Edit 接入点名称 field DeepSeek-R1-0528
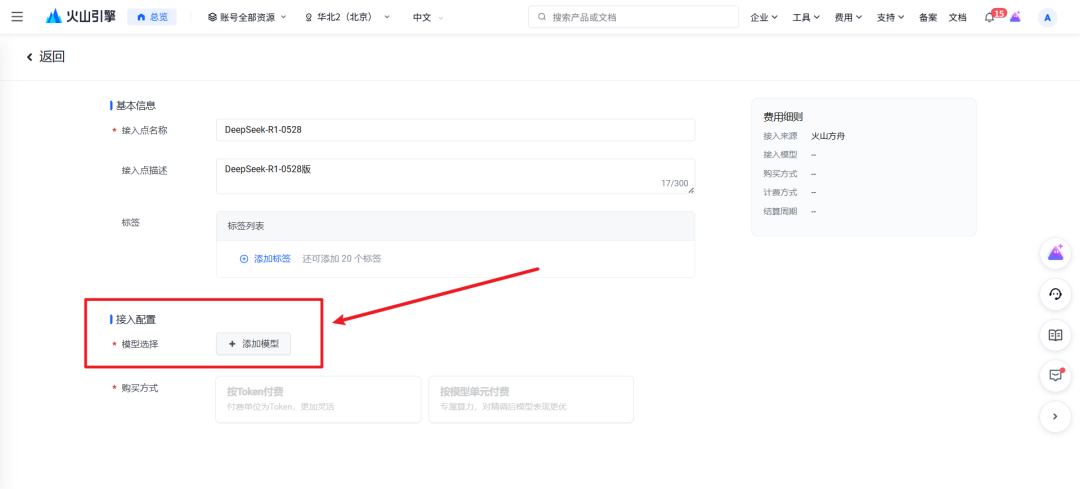 [455, 129]
